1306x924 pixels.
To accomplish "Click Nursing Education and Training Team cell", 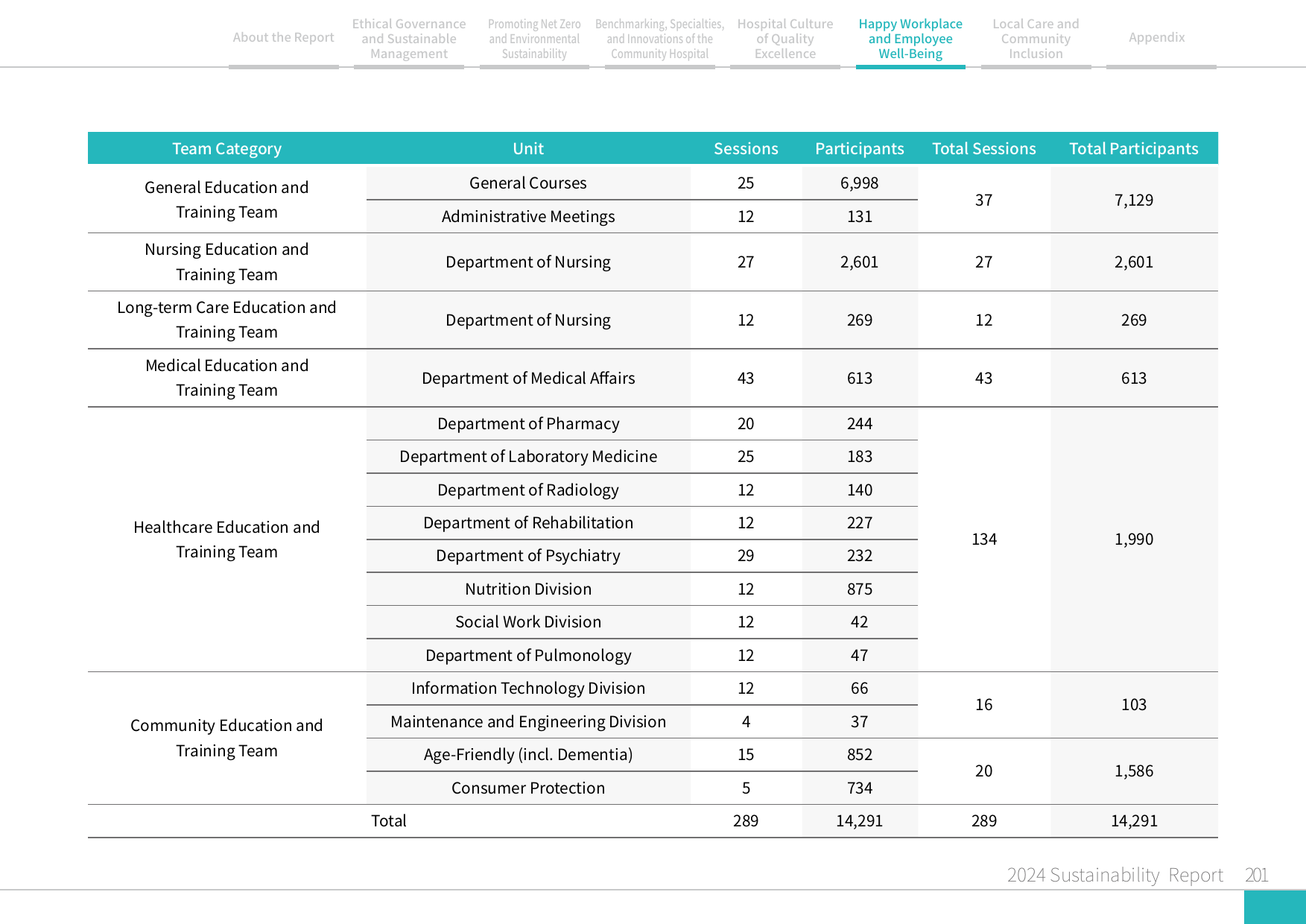I will click(x=226, y=262).
